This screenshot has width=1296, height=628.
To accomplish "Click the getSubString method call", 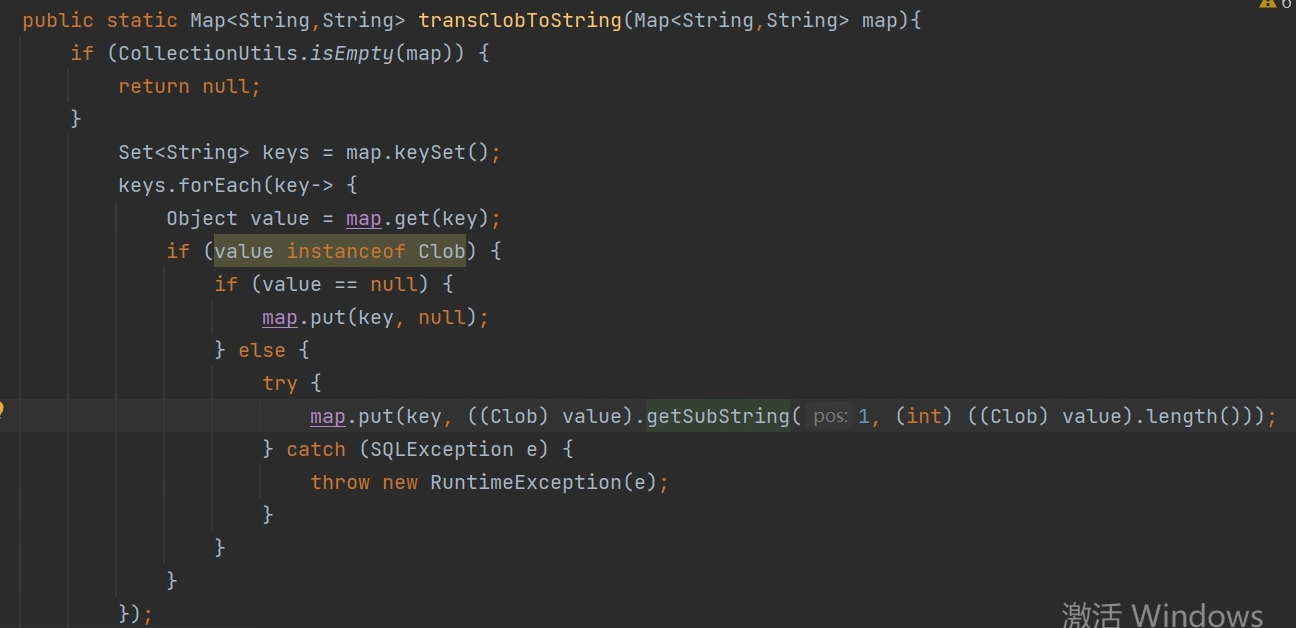I will pos(718,416).
